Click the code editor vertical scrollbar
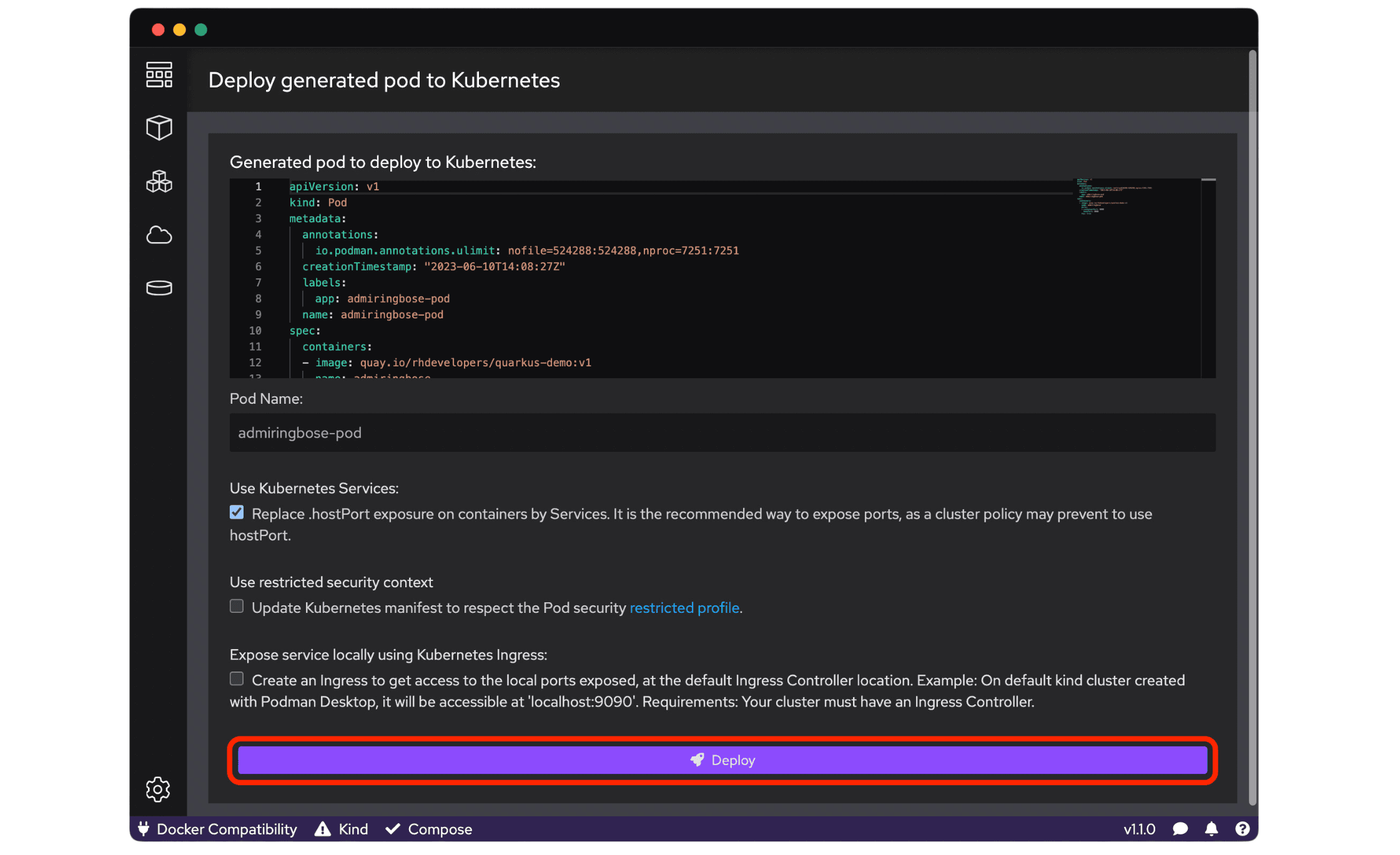Screen dimensions: 1400x855 tap(1208, 278)
